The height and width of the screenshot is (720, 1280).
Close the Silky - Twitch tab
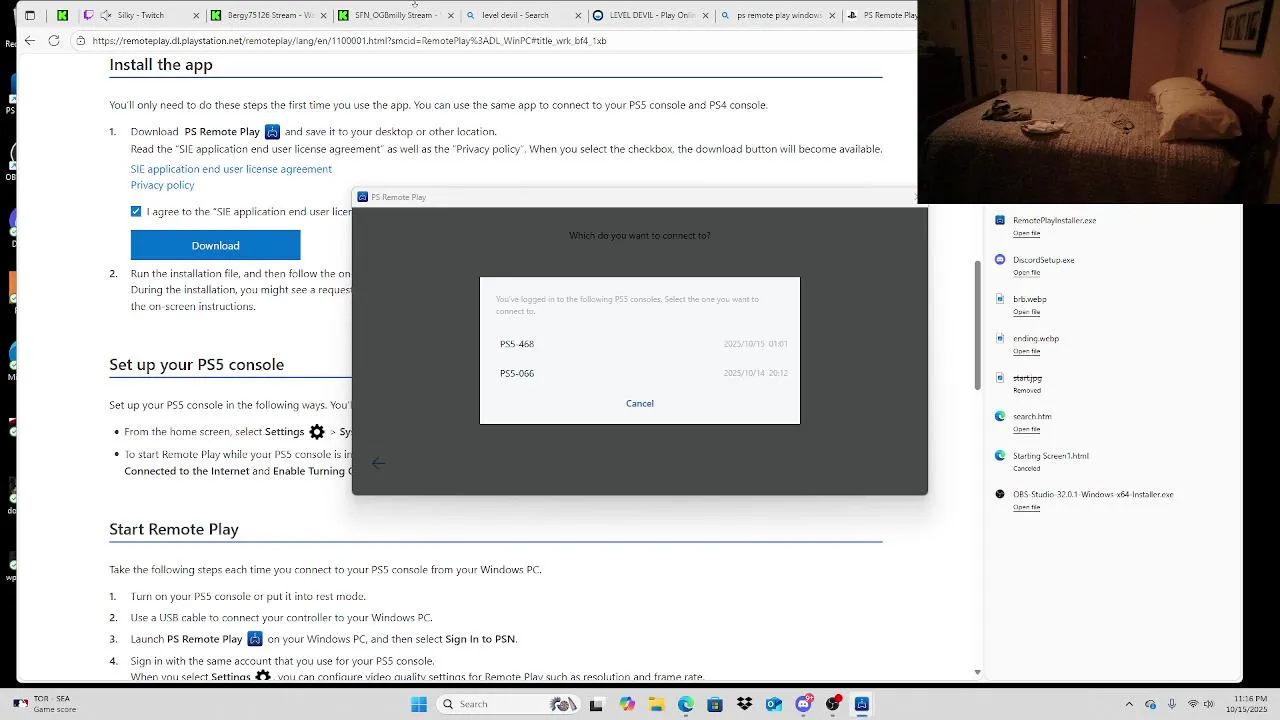[x=196, y=16]
